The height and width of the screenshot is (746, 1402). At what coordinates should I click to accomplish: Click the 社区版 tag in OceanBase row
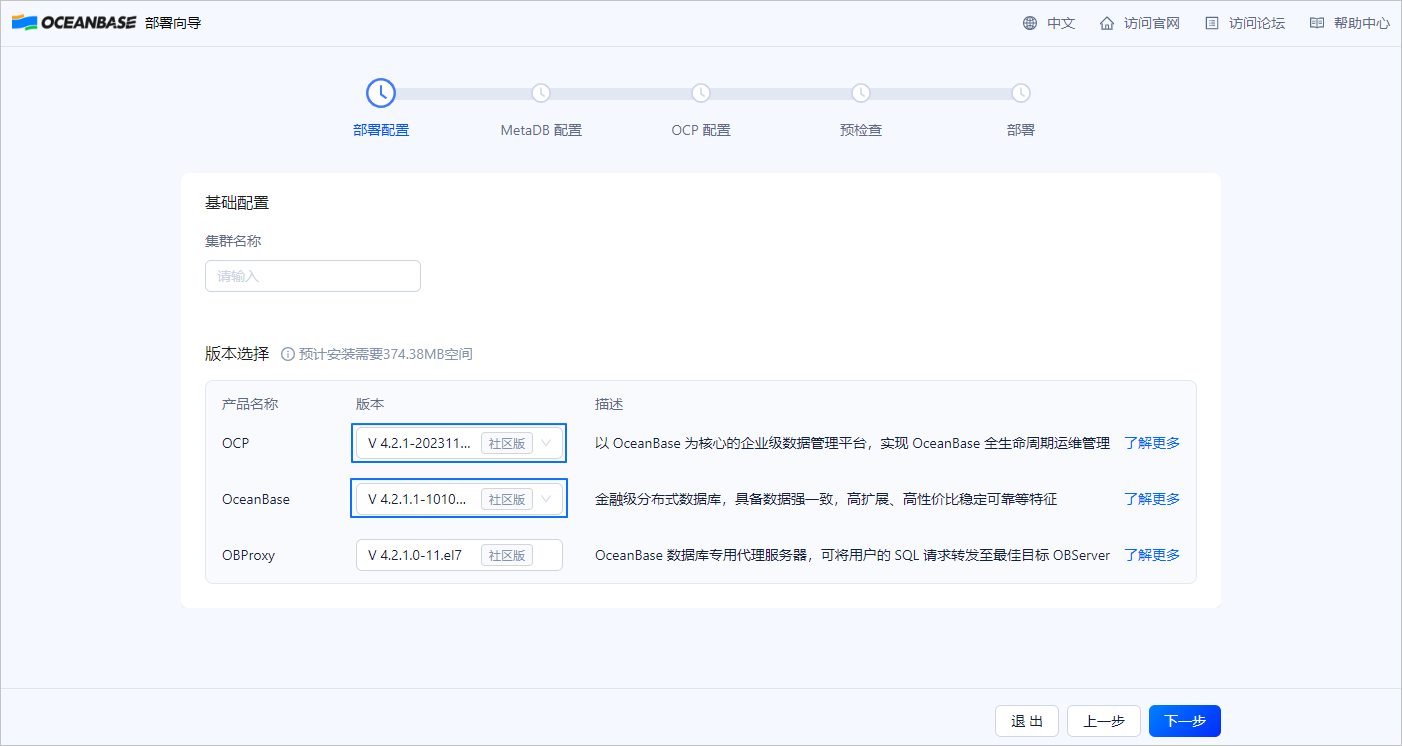(x=507, y=499)
